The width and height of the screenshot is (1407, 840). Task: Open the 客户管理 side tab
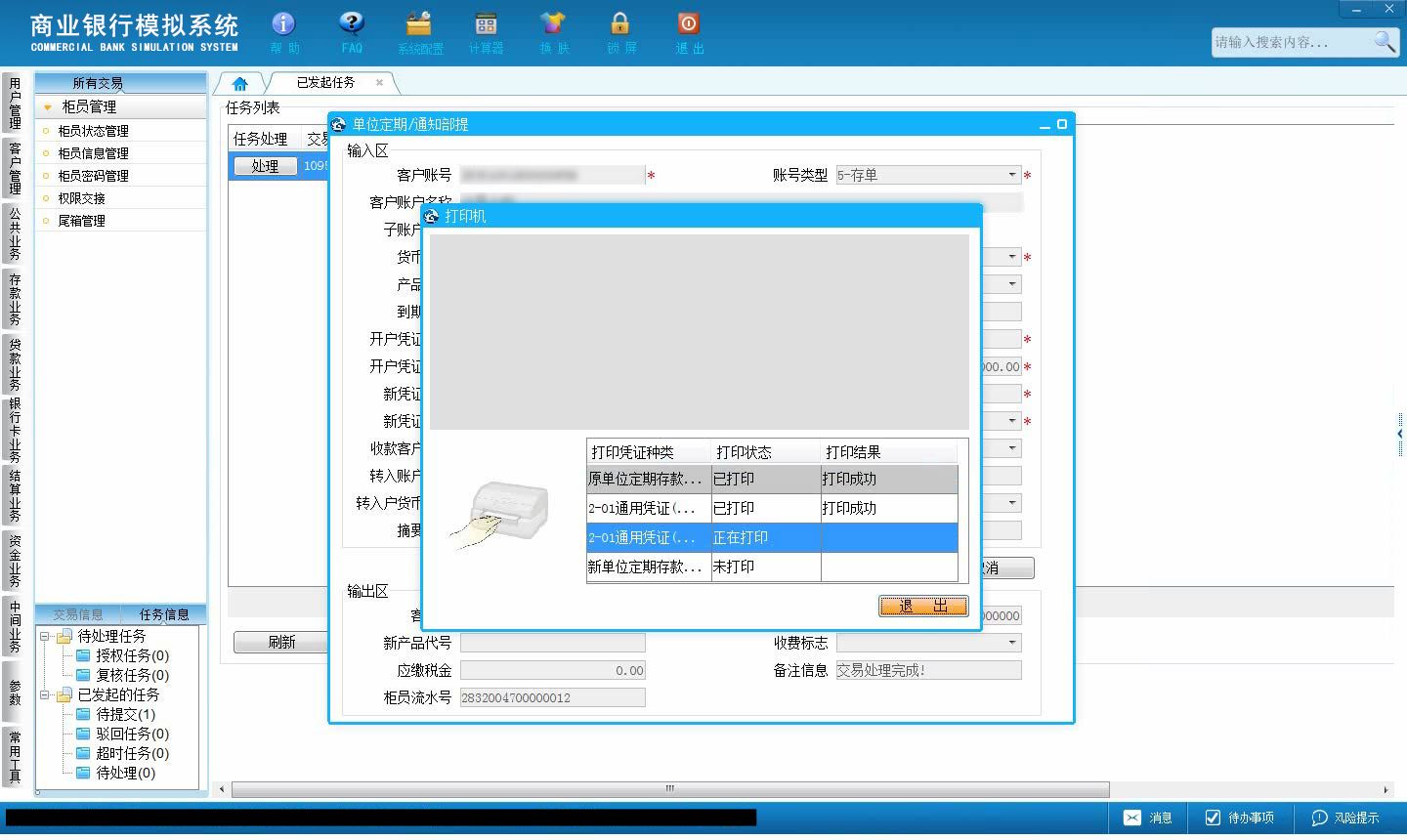click(15, 168)
